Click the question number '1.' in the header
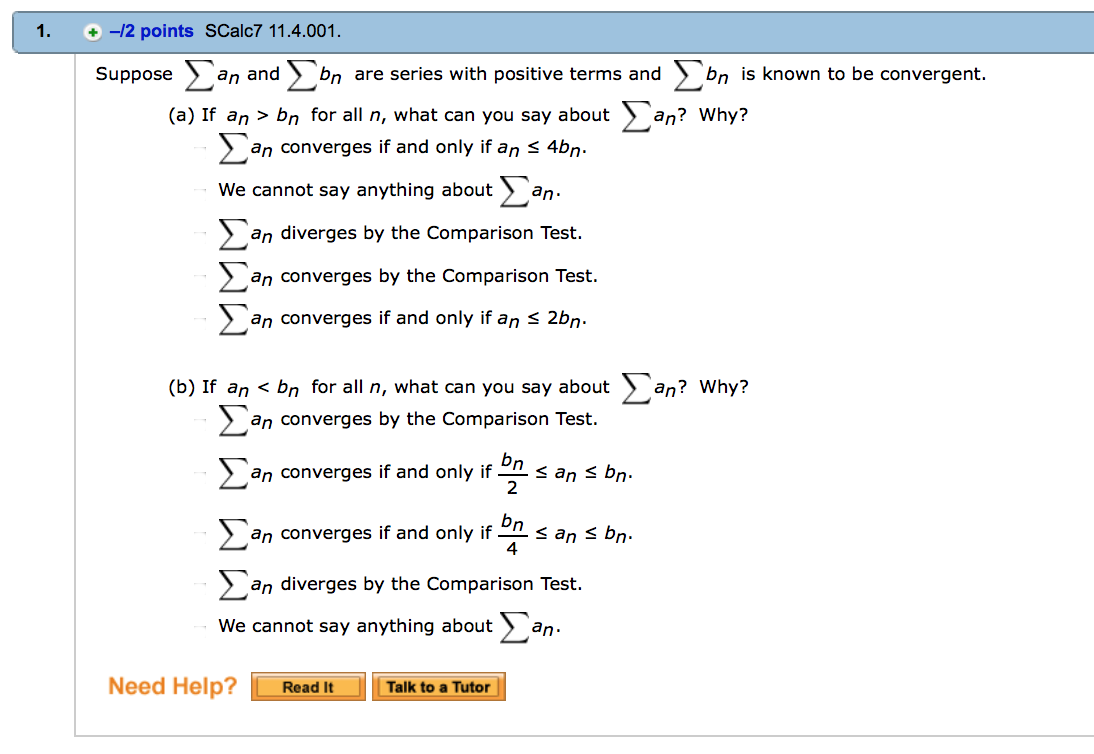The height and width of the screenshot is (754, 1094). click(x=38, y=31)
